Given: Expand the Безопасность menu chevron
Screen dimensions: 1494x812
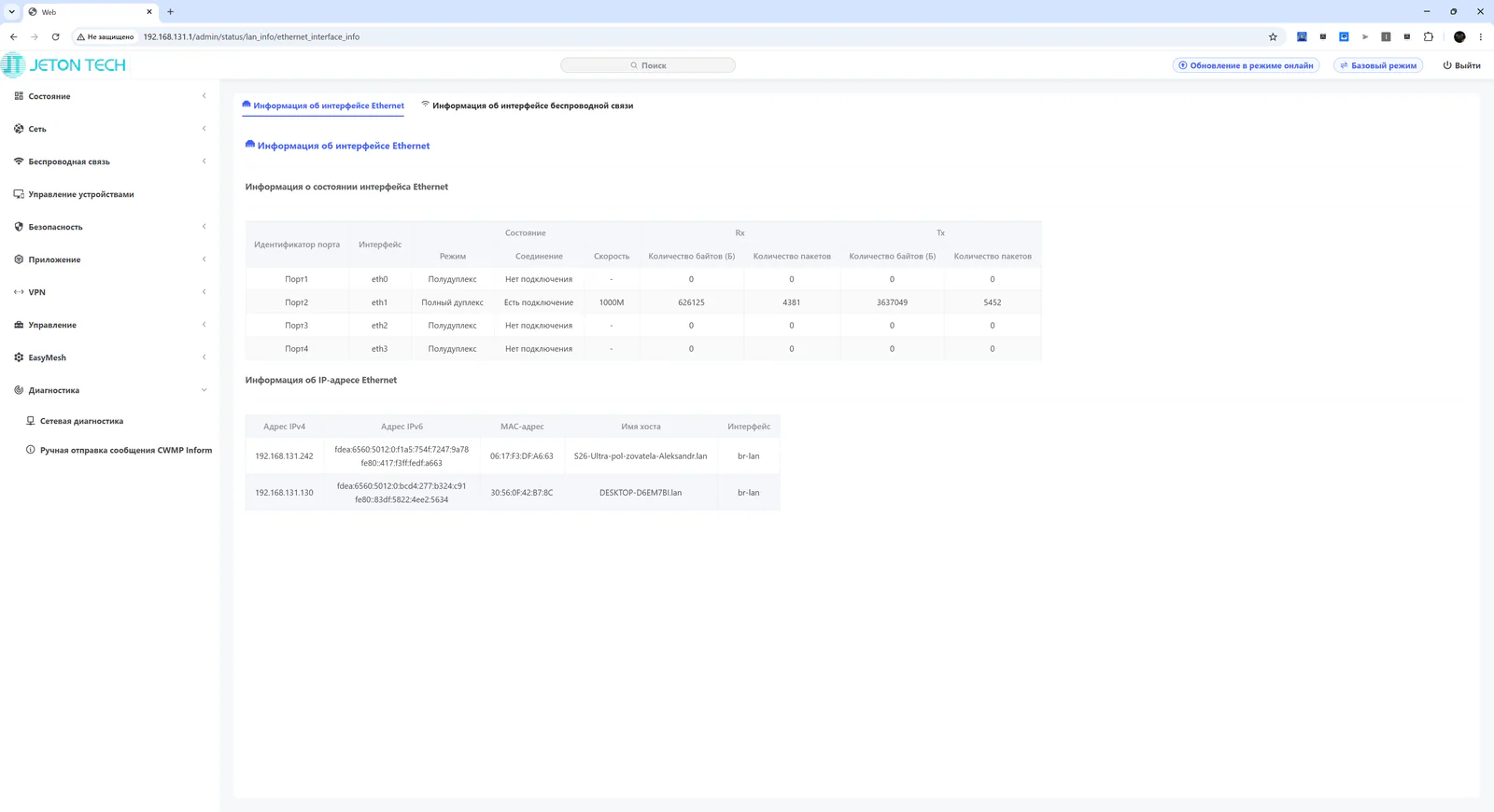Looking at the screenshot, I should tap(204, 227).
